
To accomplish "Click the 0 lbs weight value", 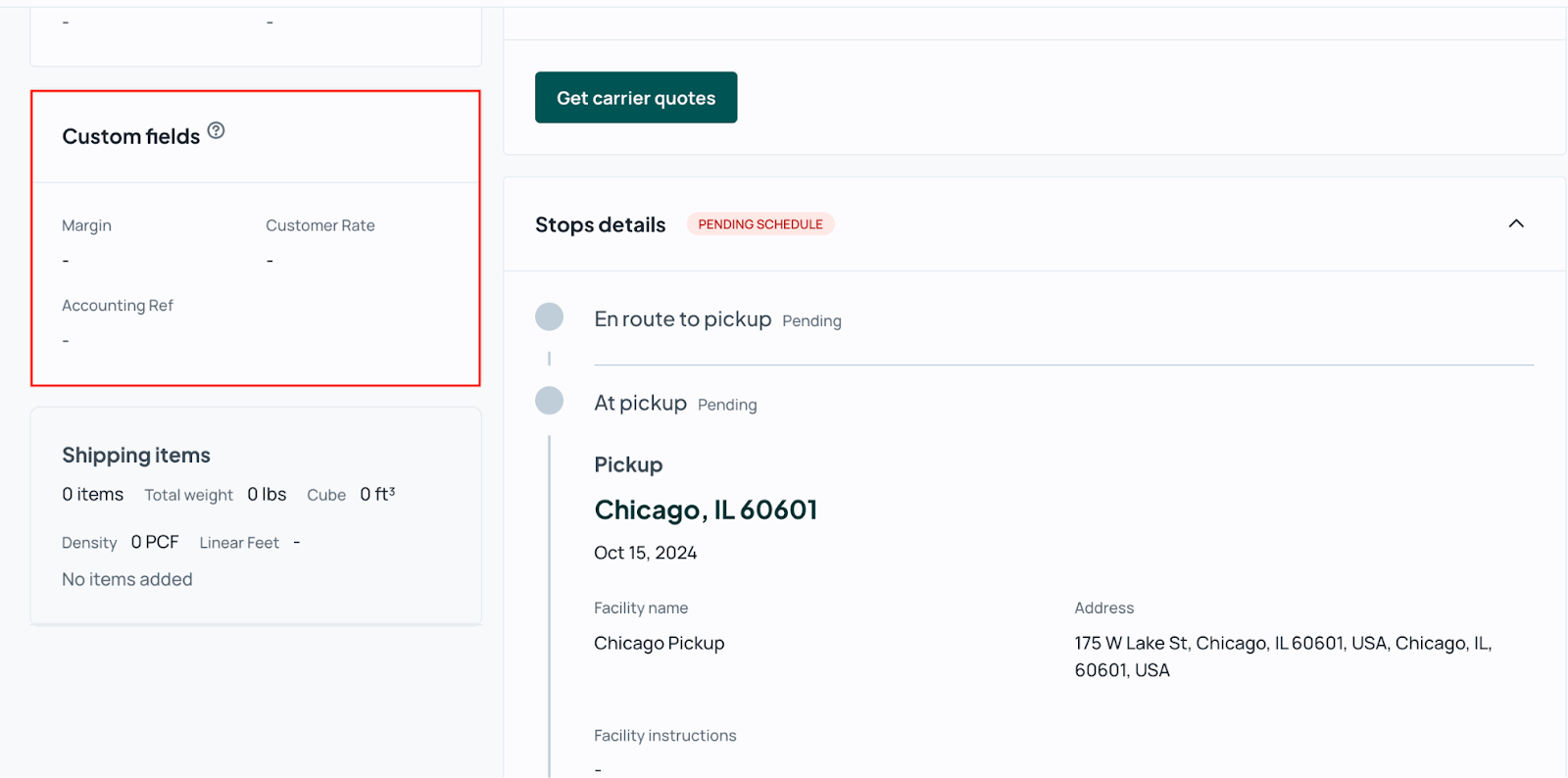I will (x=267, y=495).
